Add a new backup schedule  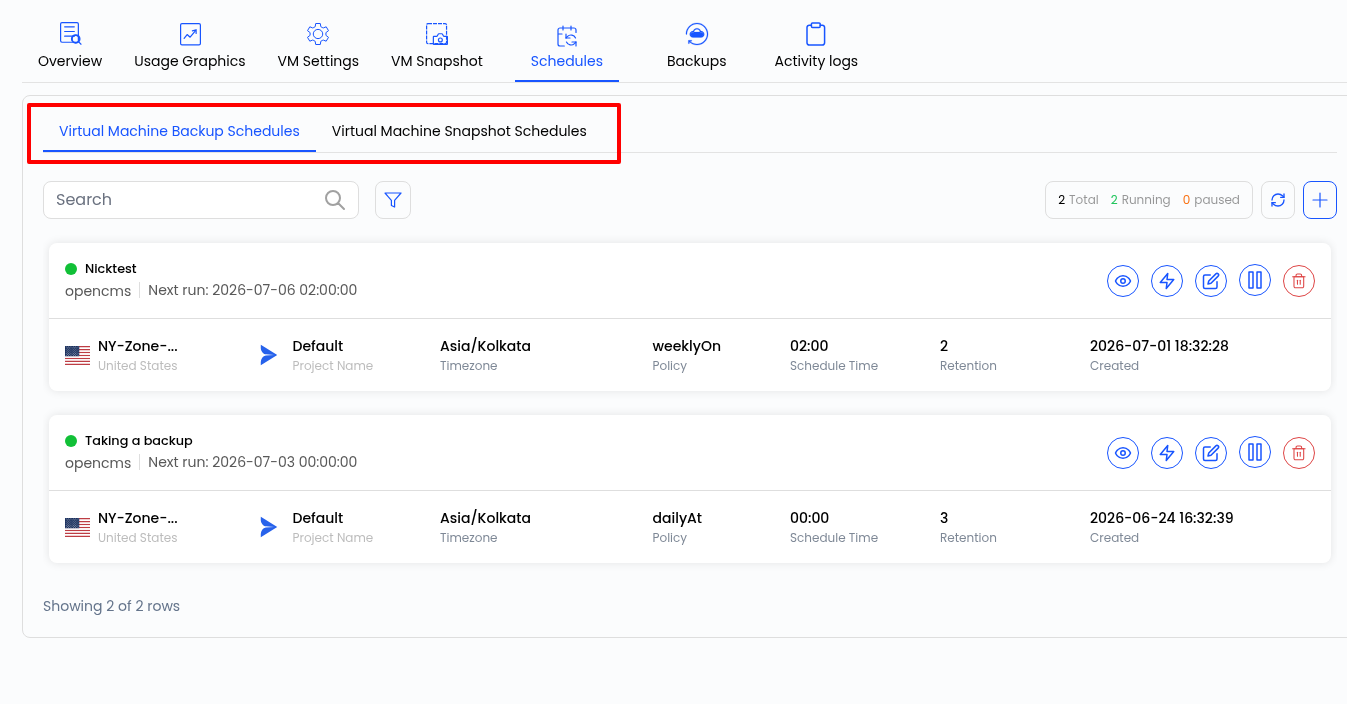[1320, 200]
